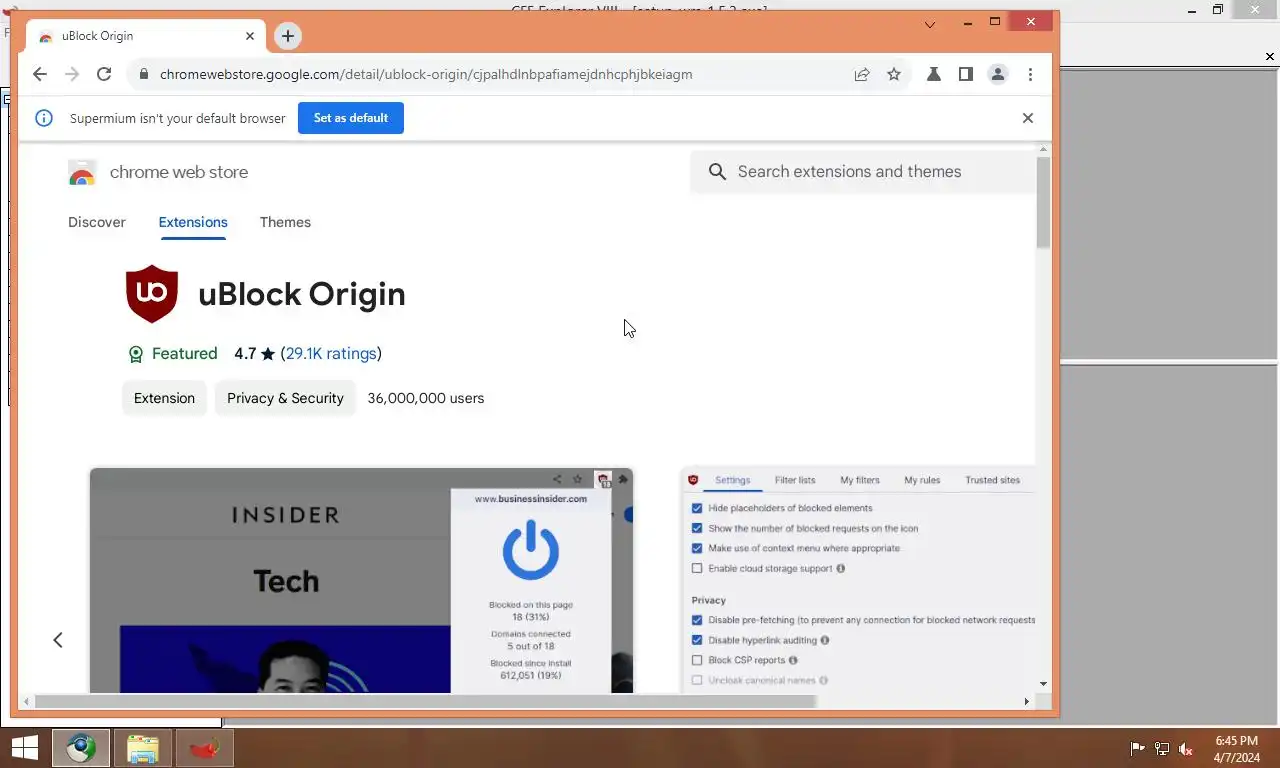
Task: Click the search magnifier icon
Action: click(717, 172)
